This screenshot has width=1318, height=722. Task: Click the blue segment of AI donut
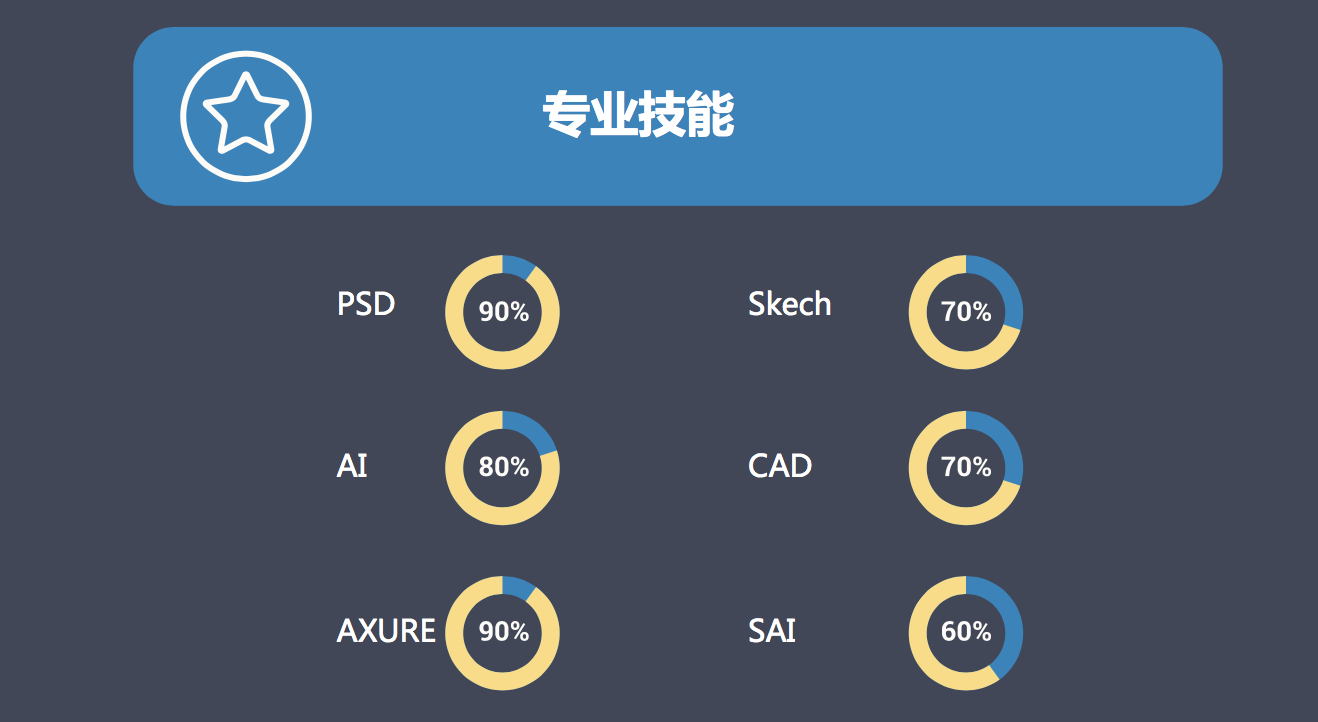pyautogui.click(x=533, y=429)
